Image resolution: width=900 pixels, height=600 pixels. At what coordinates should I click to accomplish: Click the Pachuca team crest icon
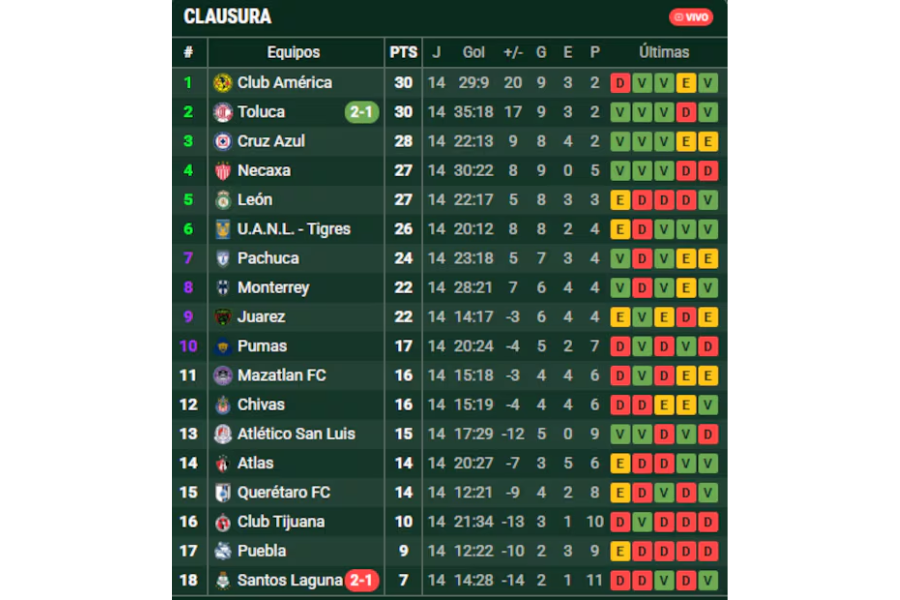(x=223, y=258)
